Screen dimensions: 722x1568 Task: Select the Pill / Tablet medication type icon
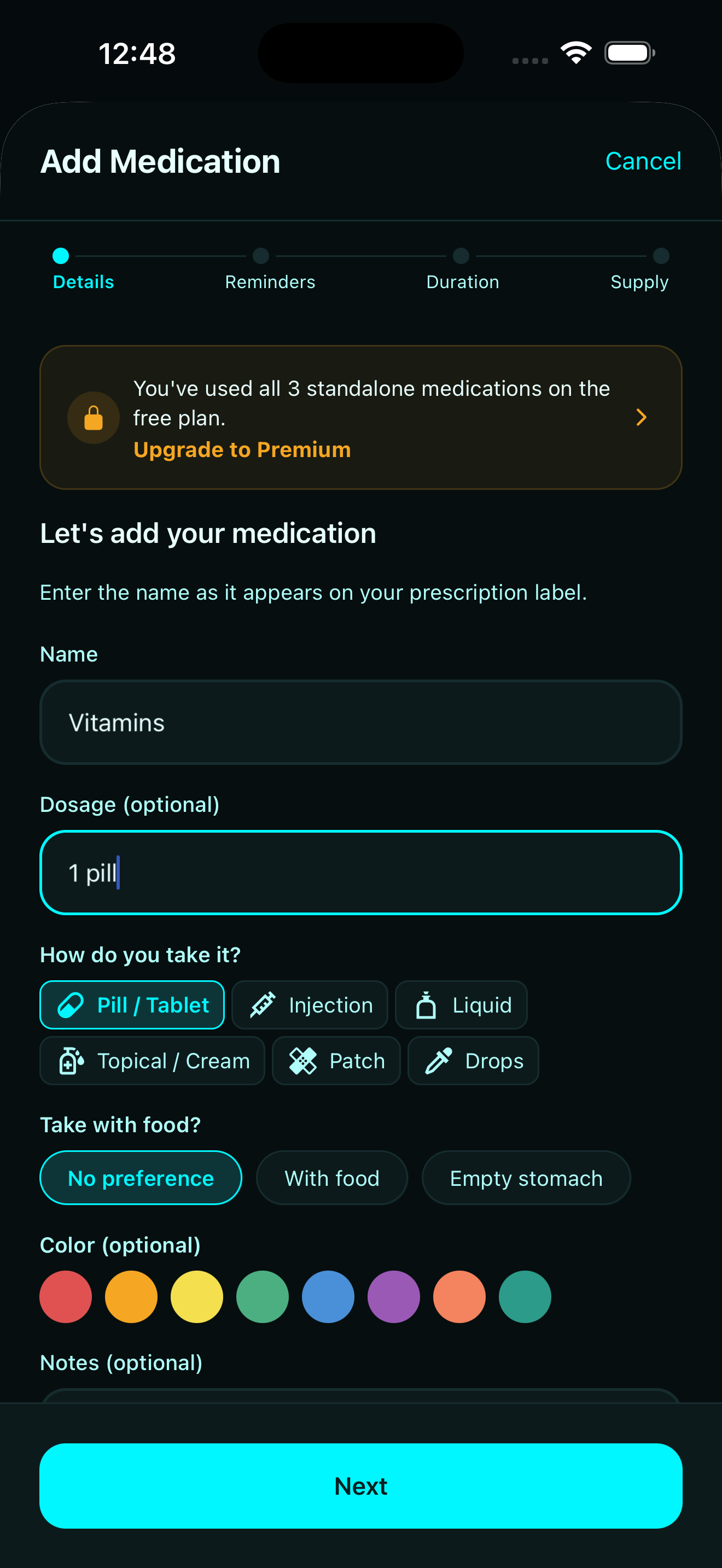coord(71,1004)
